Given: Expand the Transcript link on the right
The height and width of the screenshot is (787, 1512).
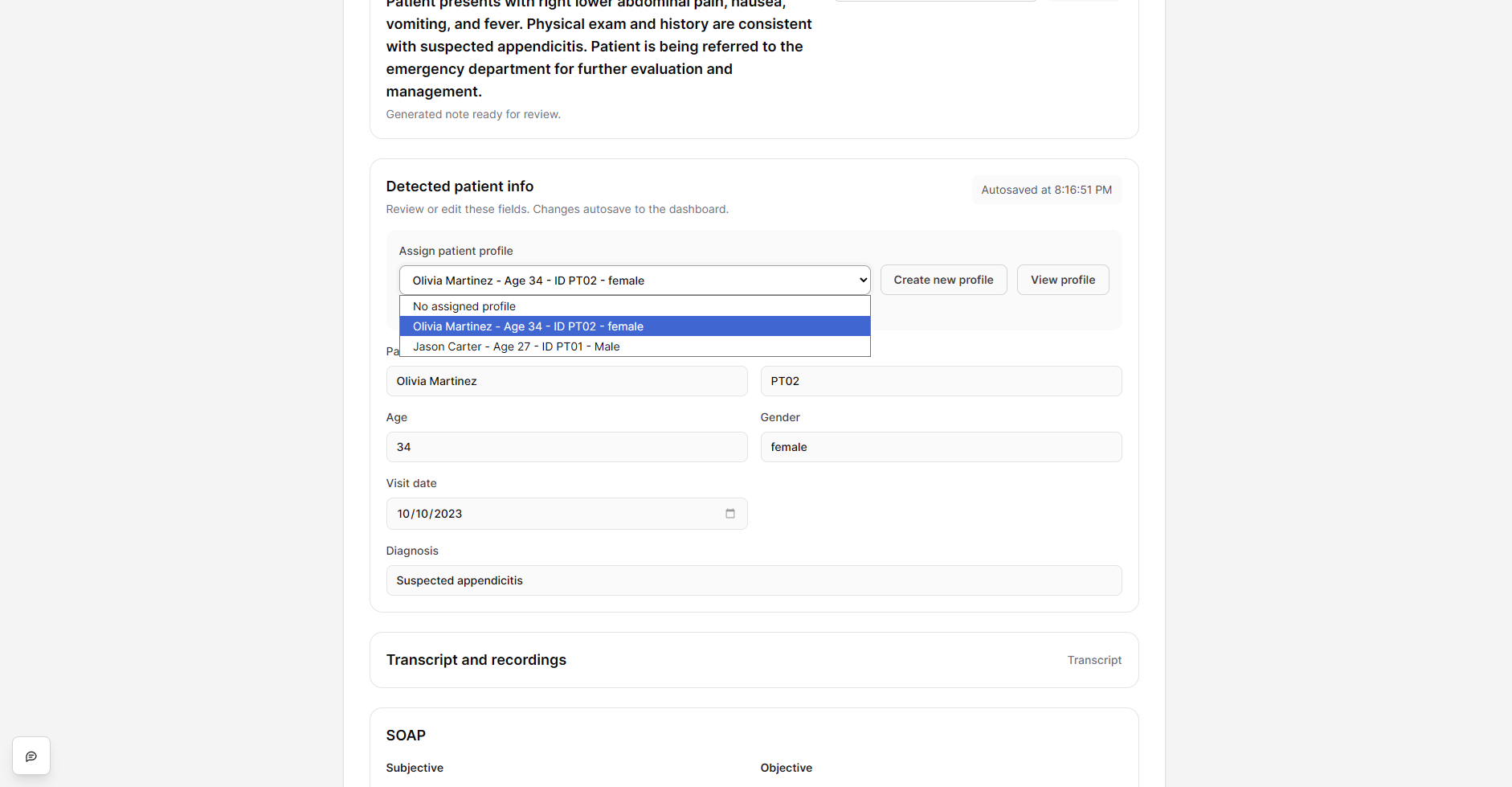Looking at the screenshot, I should pyautogui.click(x=1093, y=660).
